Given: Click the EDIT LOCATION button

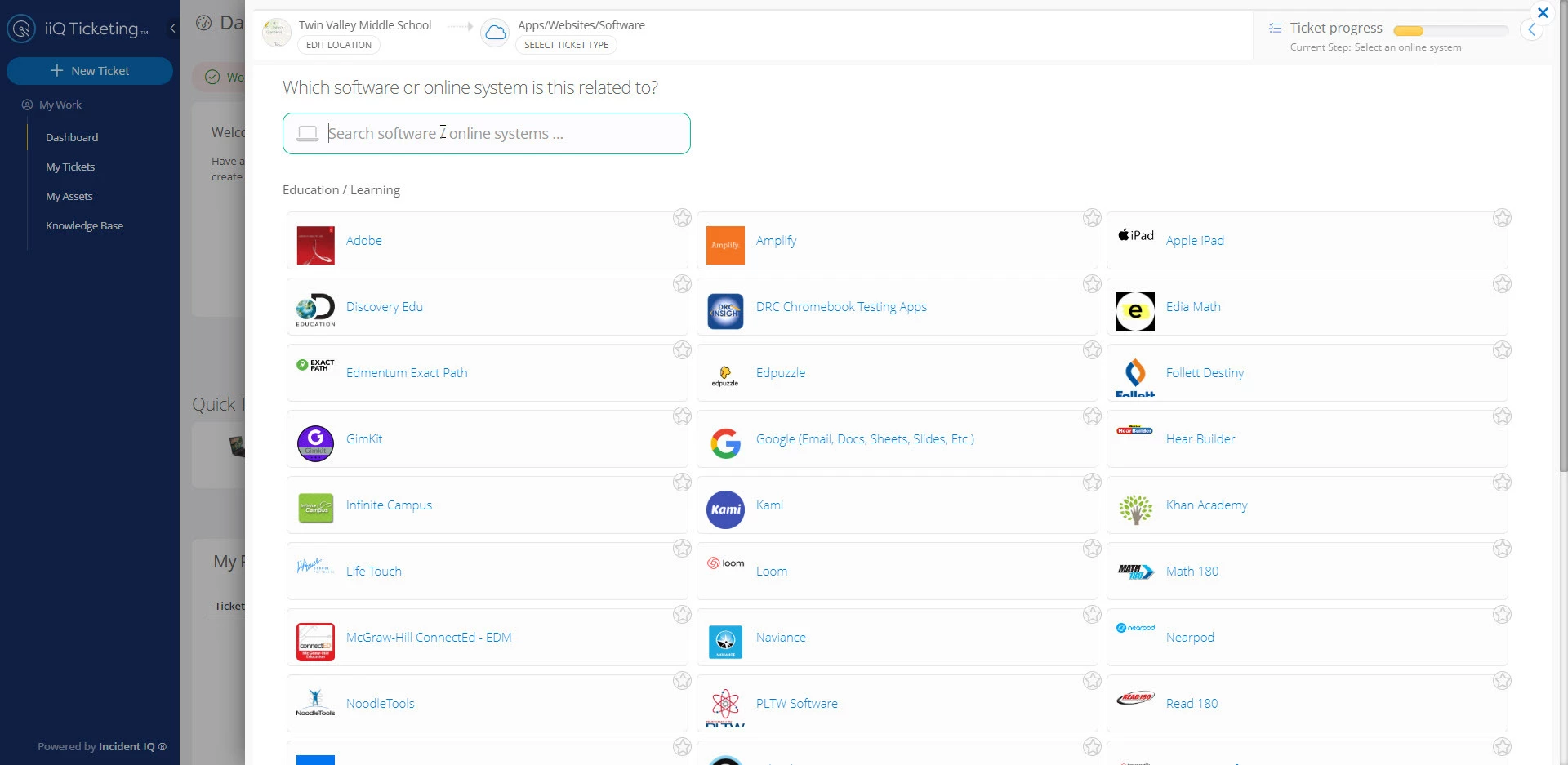Looking at the screenshot, I should tap(339, 45).
